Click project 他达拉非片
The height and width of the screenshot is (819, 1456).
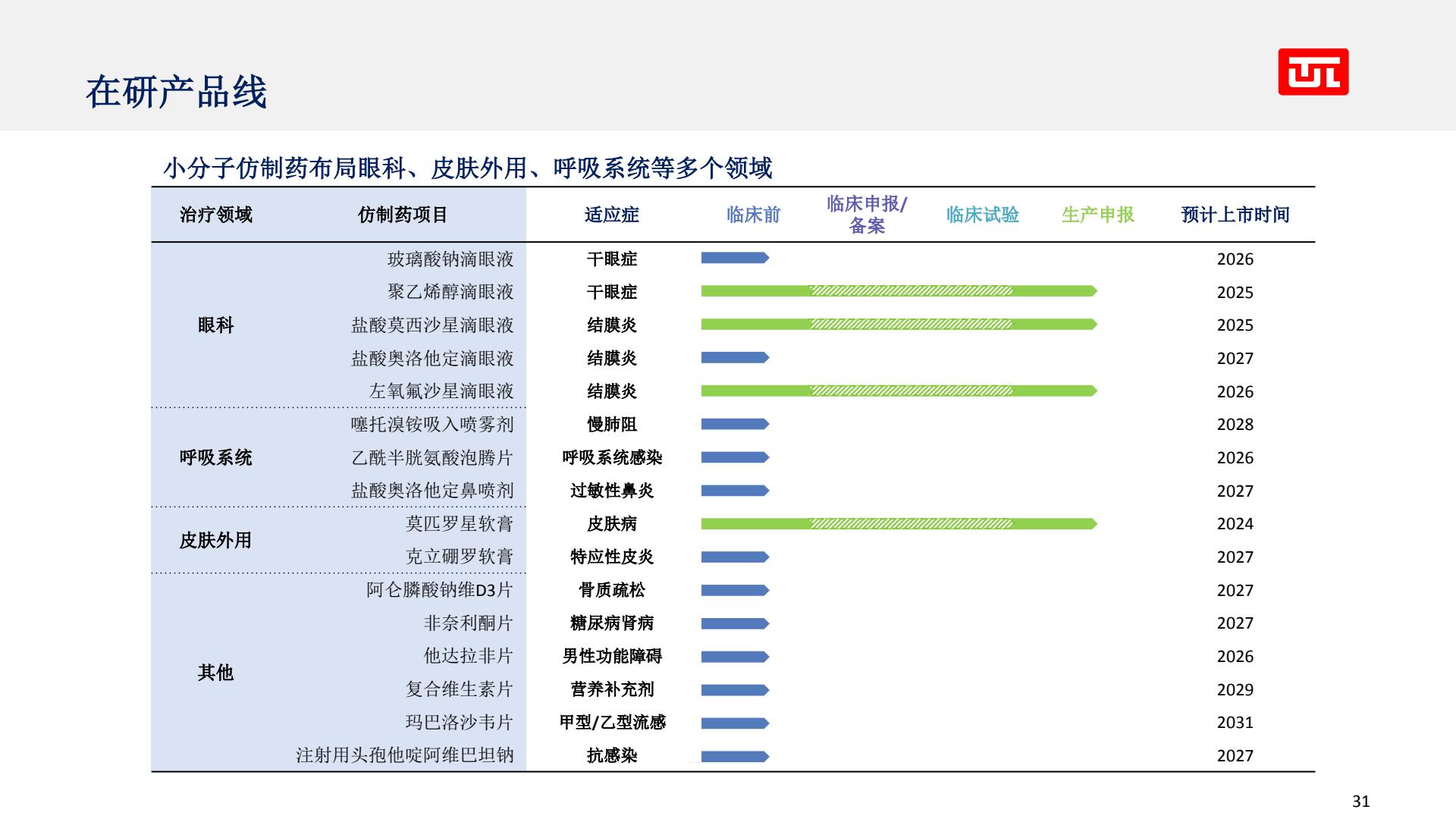point(469,656)
